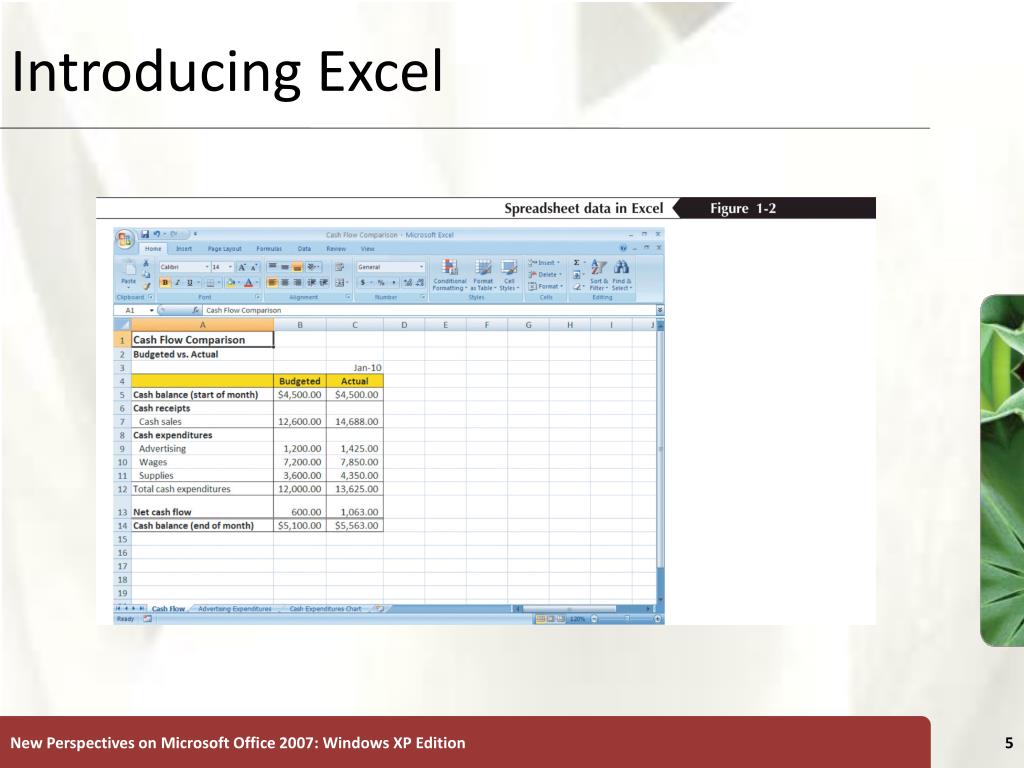Open the font size 14 dropdown
Screen dimensions: 1024x768
point(231,267)
